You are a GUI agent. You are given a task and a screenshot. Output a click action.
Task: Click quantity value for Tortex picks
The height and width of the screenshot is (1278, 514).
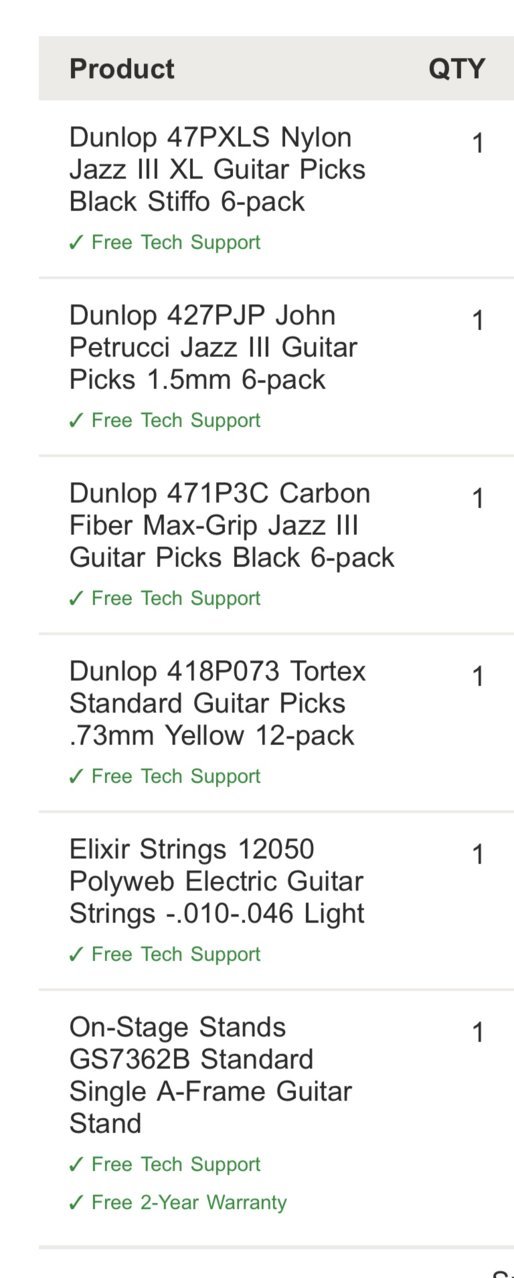pos(478,677)
